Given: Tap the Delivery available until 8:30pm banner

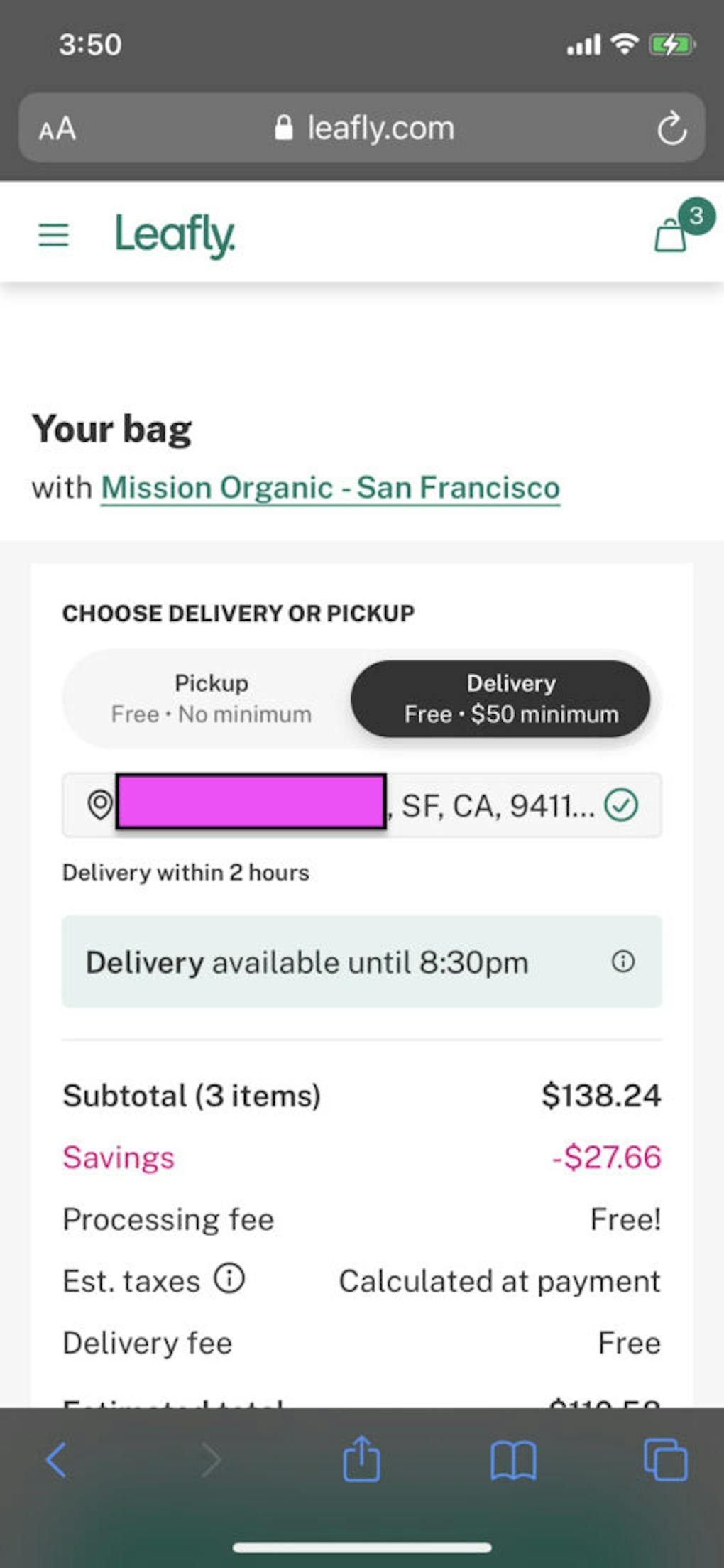Looking at the screenshot, I should pyautogui.click(x=341, y=962).
